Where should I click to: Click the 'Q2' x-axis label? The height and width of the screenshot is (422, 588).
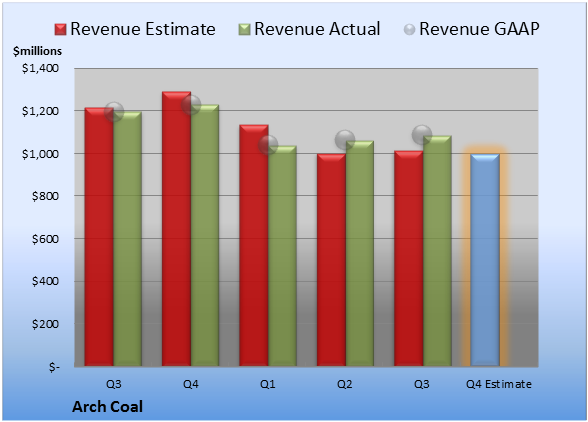pyautogui.click(x=345, y=384)
